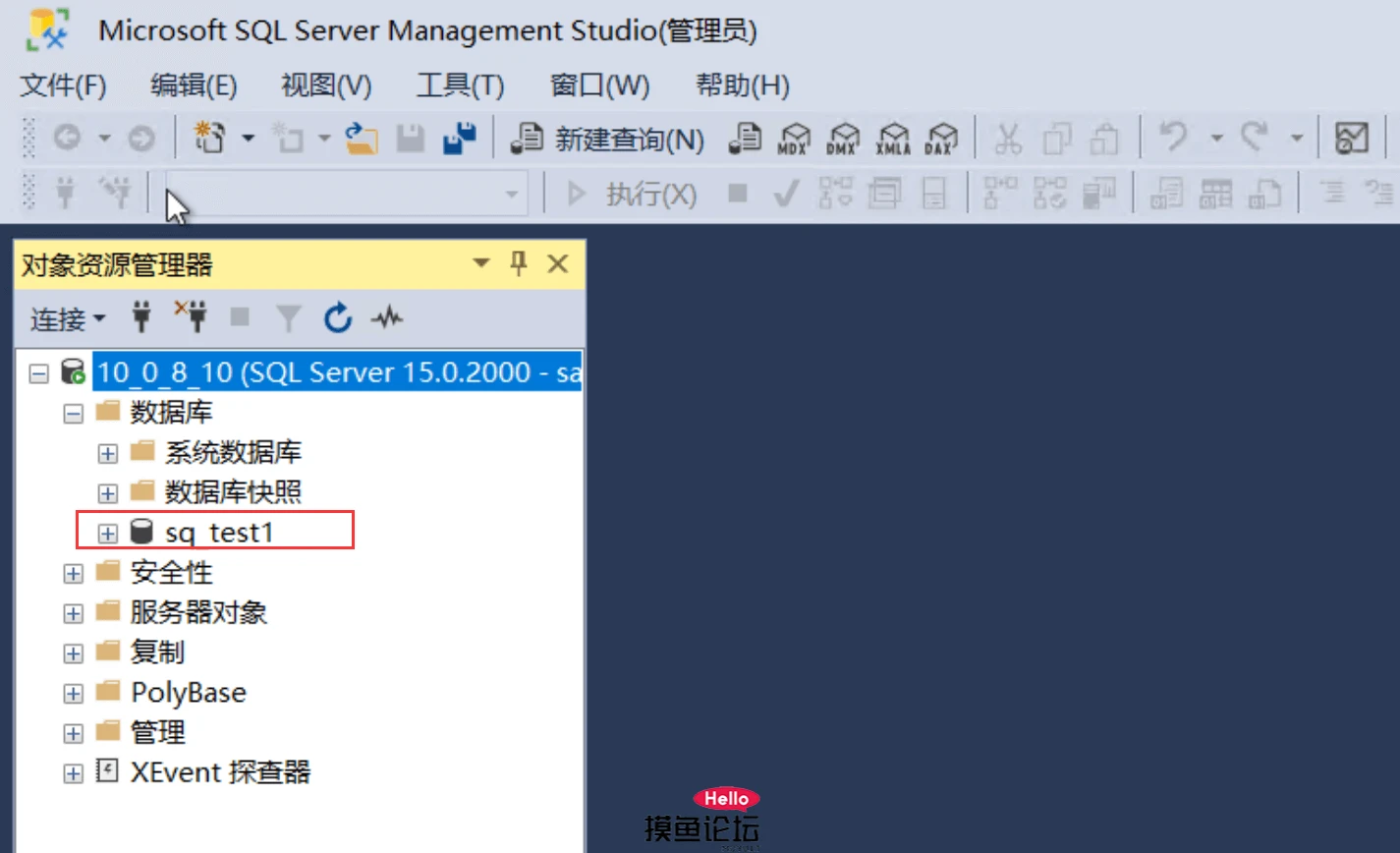Select Results to Text icon
This screenshot has height=853, width=1400.
tap(1167, 193)
